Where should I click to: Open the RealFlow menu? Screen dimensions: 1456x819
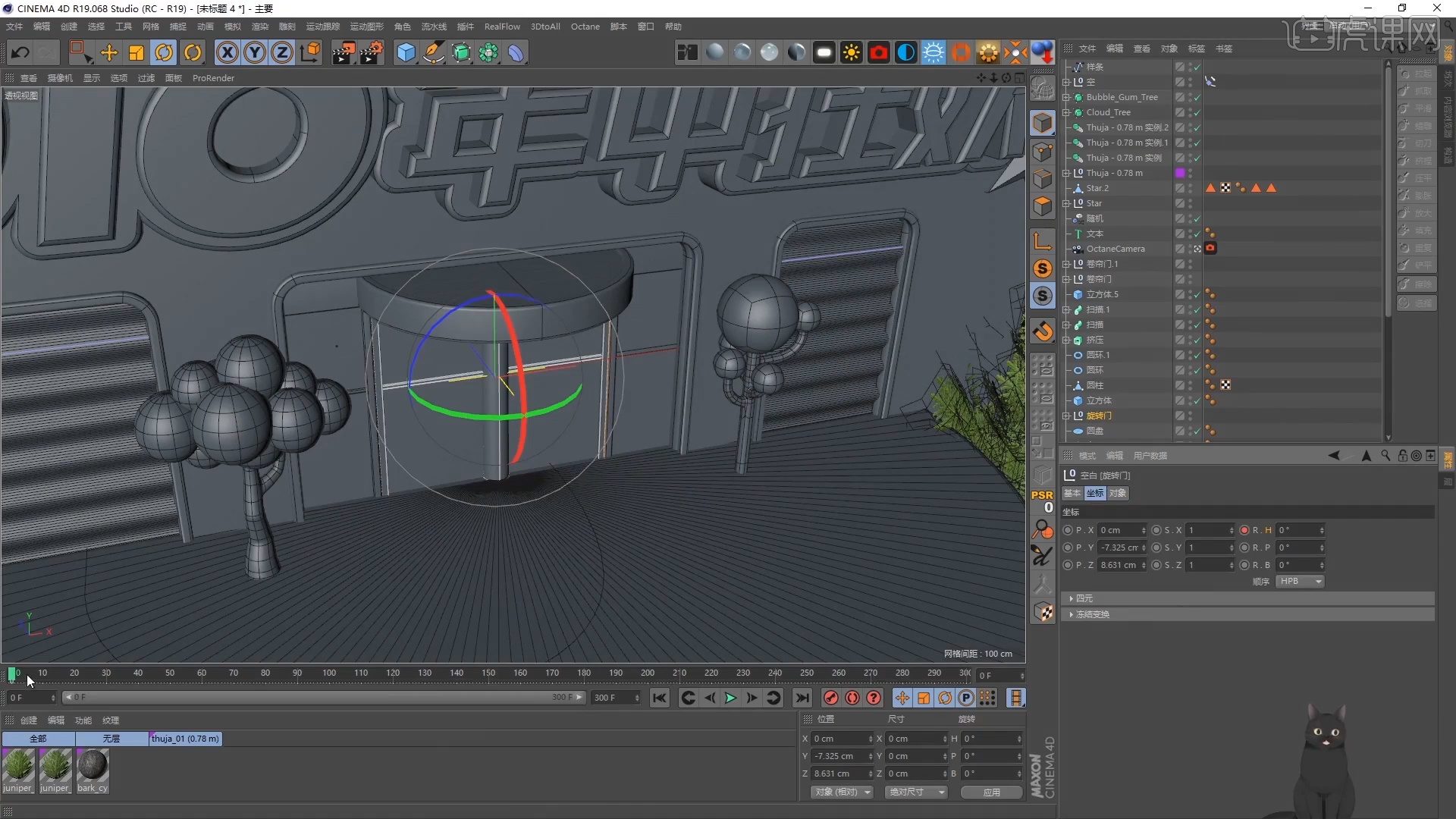(501, 26)
